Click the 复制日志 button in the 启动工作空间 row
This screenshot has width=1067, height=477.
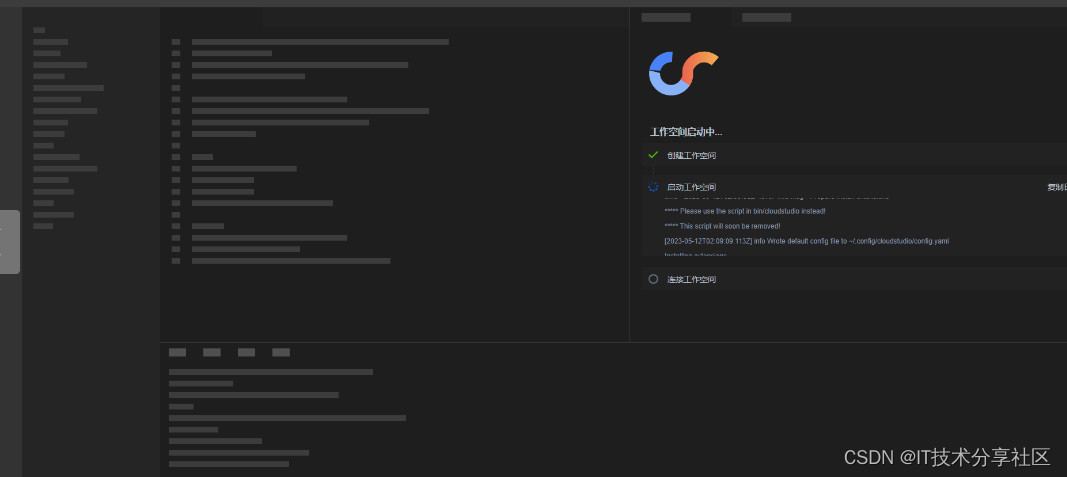pyautogui.click(x=1057, y=187)
